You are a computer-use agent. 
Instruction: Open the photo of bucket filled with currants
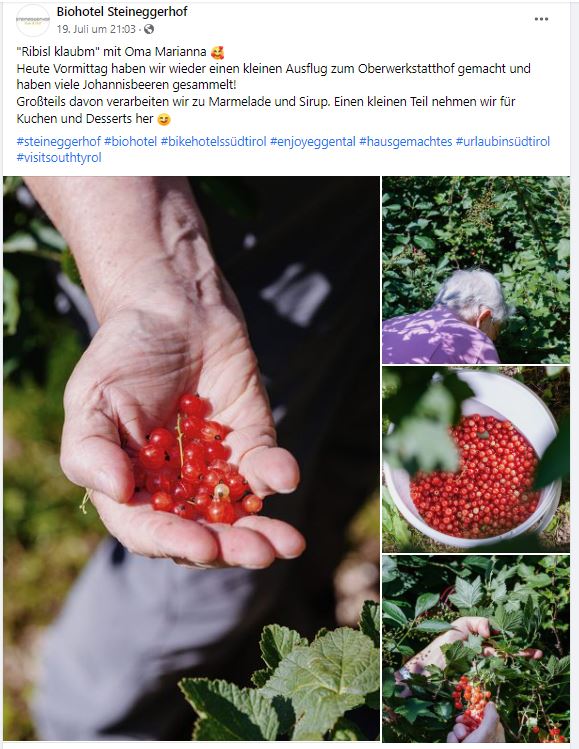click(x=476, y=460)
